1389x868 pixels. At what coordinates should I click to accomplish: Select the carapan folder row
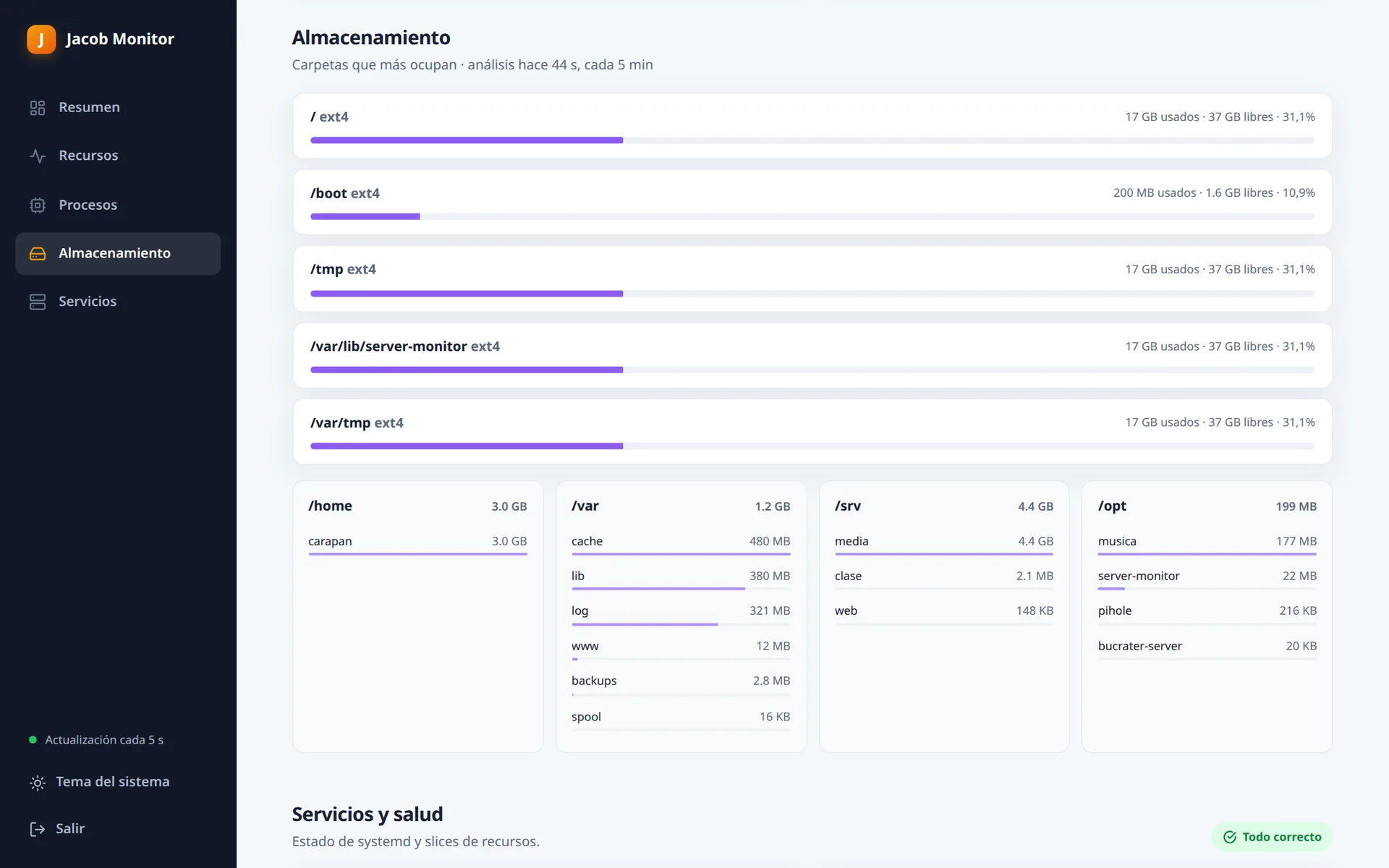point(417,545)
